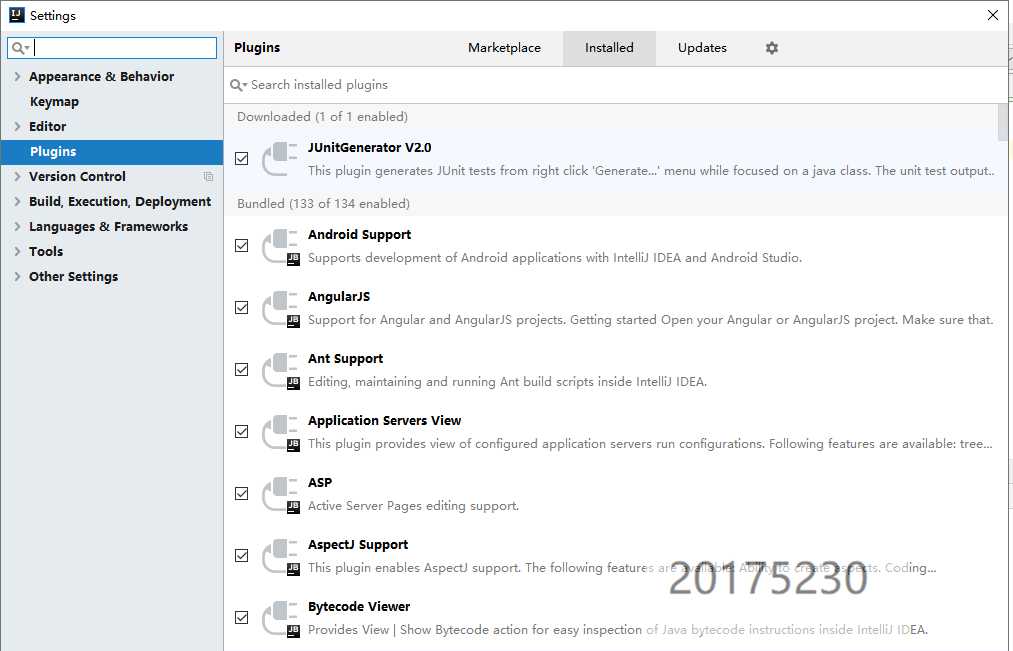Select the AngularJS plugin name
Screen dimensions: 1013x651
(339, 297)
